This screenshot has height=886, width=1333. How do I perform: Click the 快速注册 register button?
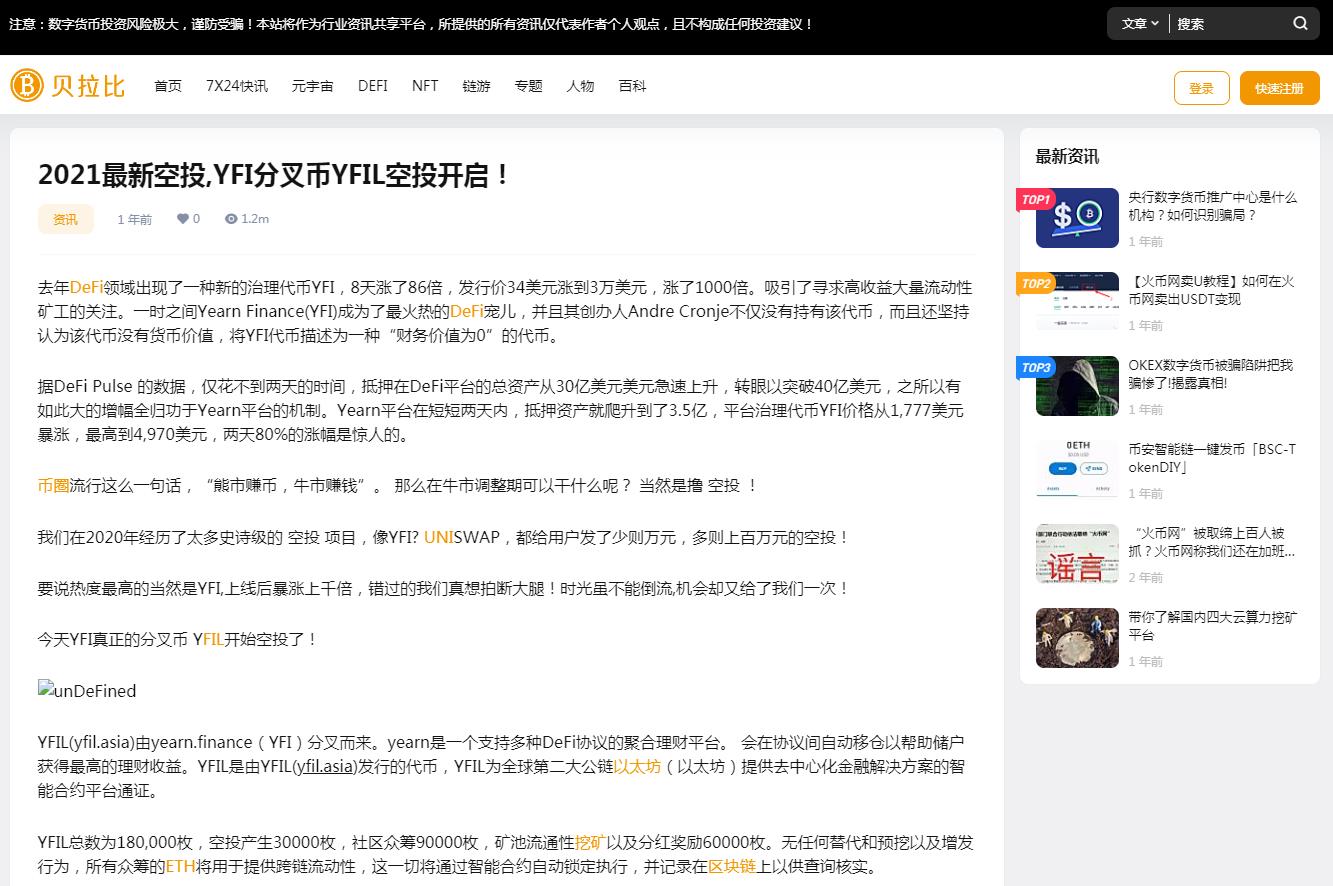(x=1280, y=88)
